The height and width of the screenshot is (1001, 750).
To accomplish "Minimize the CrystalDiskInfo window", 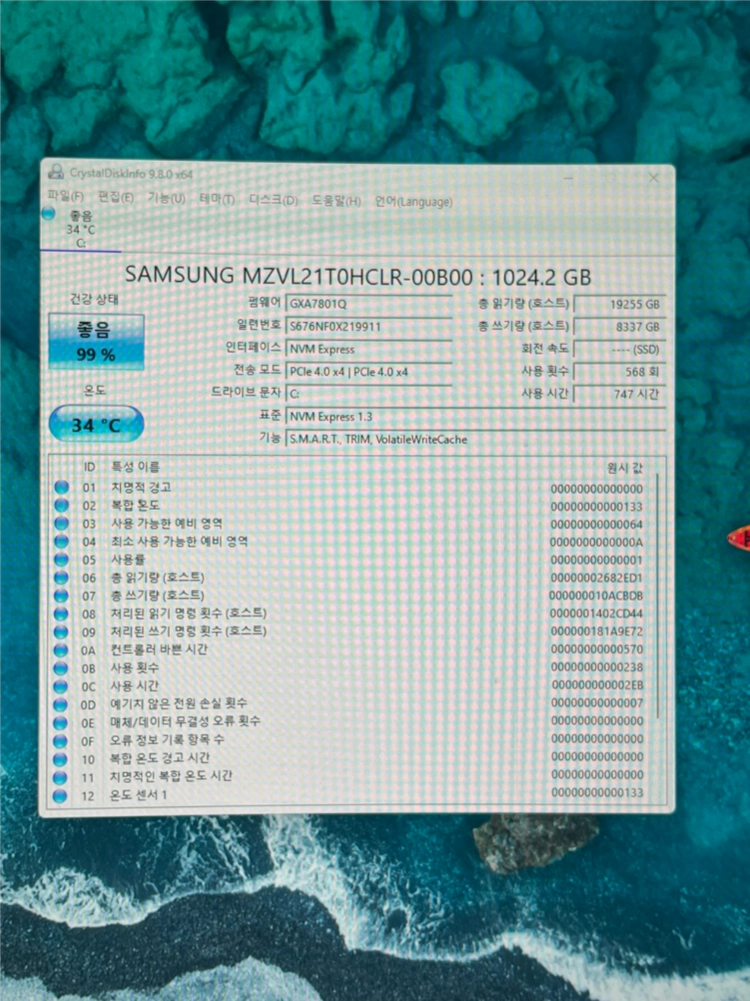I will click(569, 178).
